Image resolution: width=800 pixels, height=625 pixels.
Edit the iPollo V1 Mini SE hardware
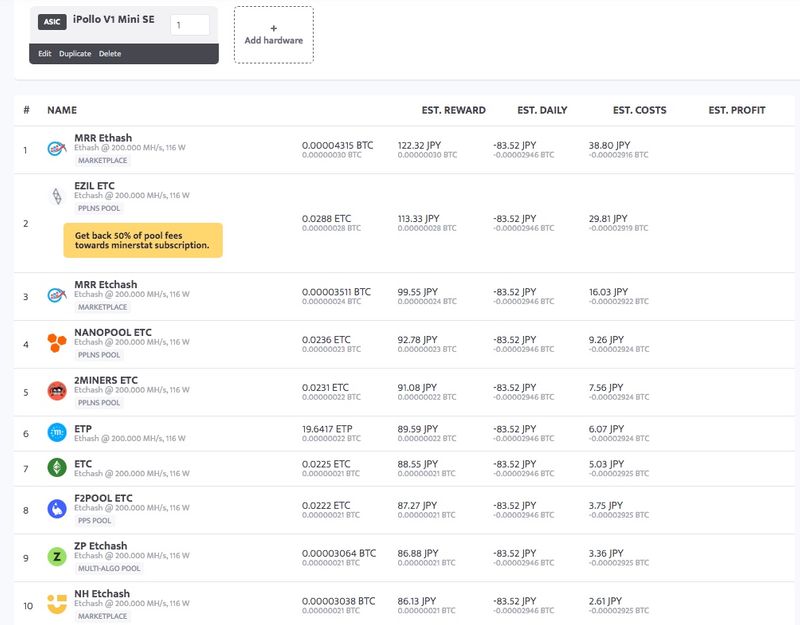pyautogui.click(x=45, y=54)
